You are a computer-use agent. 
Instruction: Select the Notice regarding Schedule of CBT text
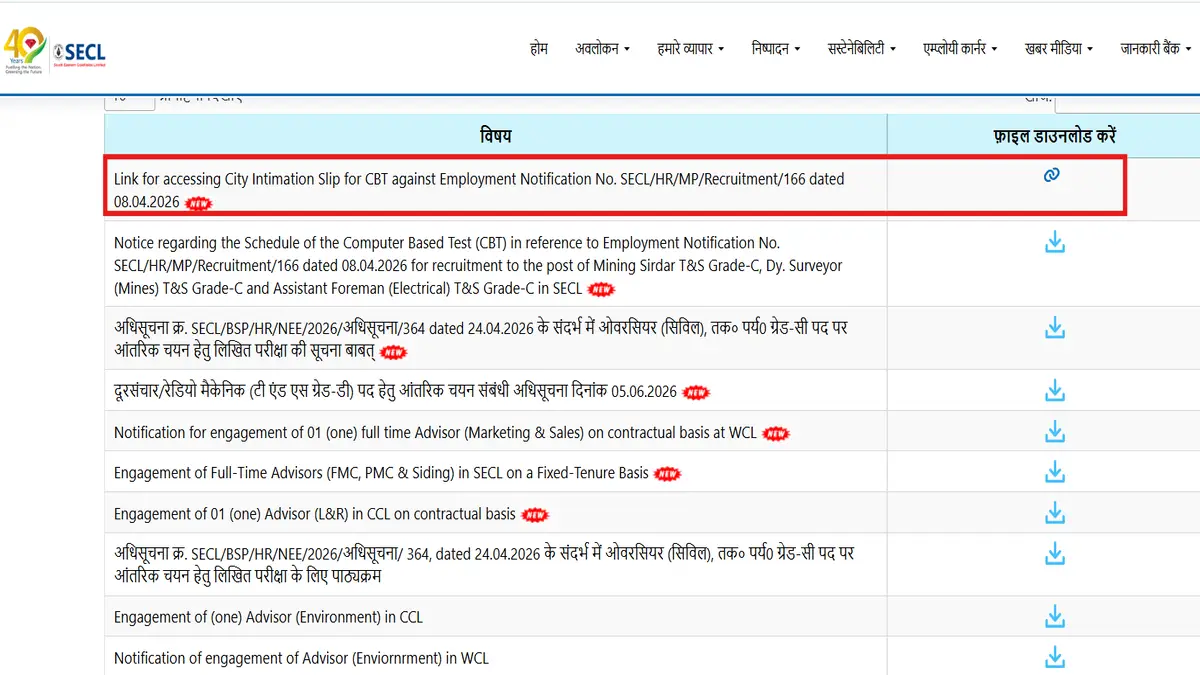[x=478, y=265]
